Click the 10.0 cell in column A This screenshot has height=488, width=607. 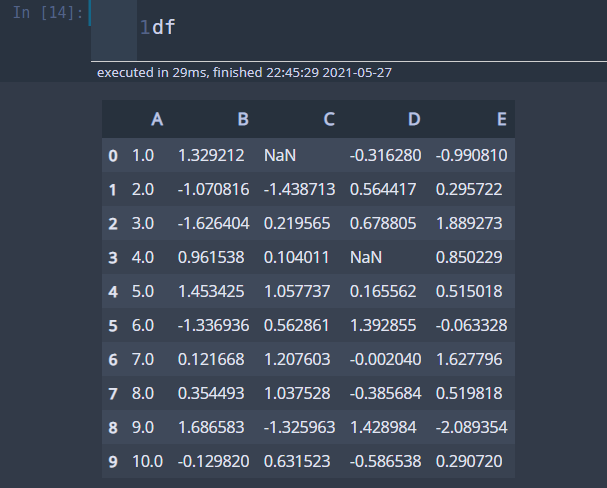(x=147, y=462)
